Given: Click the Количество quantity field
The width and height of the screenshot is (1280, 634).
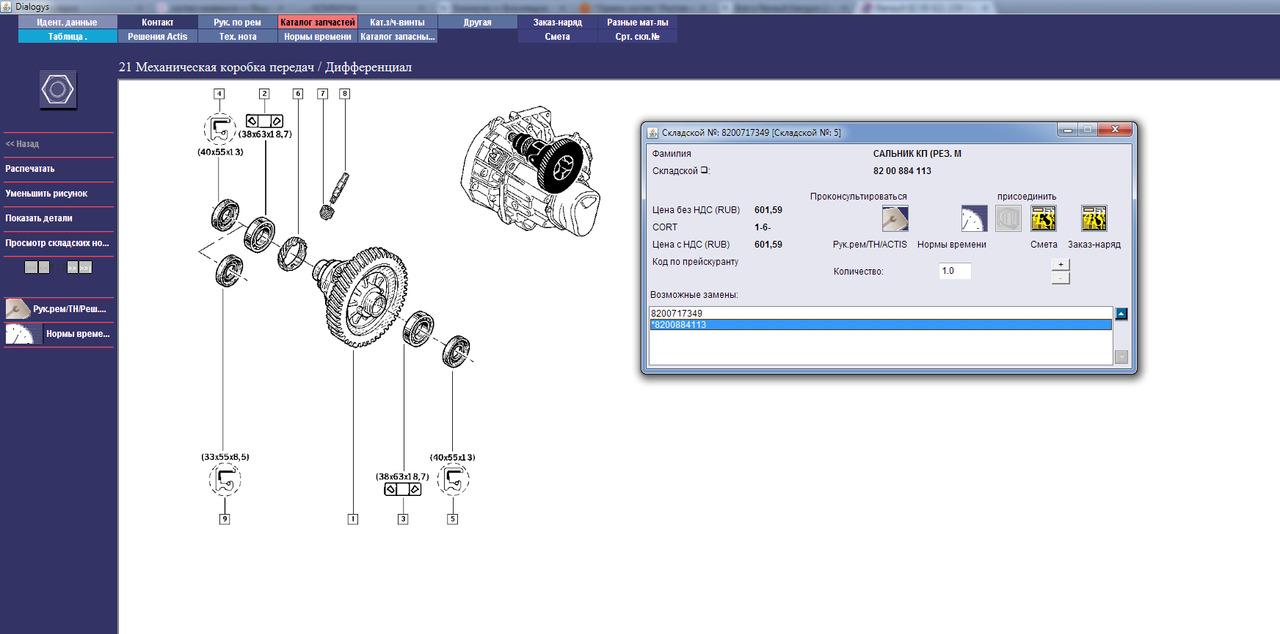Looking at the screenshot, I should (x=955, y=271).
